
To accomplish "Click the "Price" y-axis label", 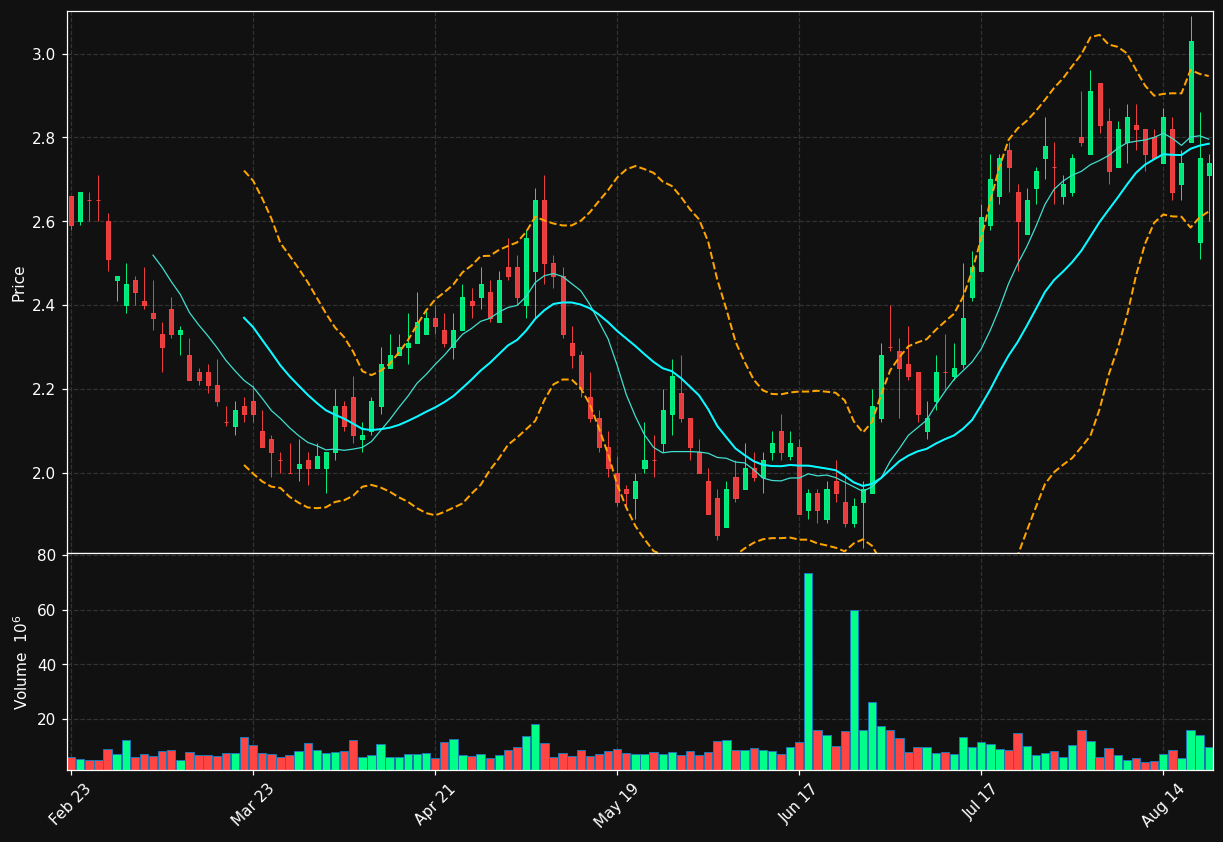I will point(19,283).
